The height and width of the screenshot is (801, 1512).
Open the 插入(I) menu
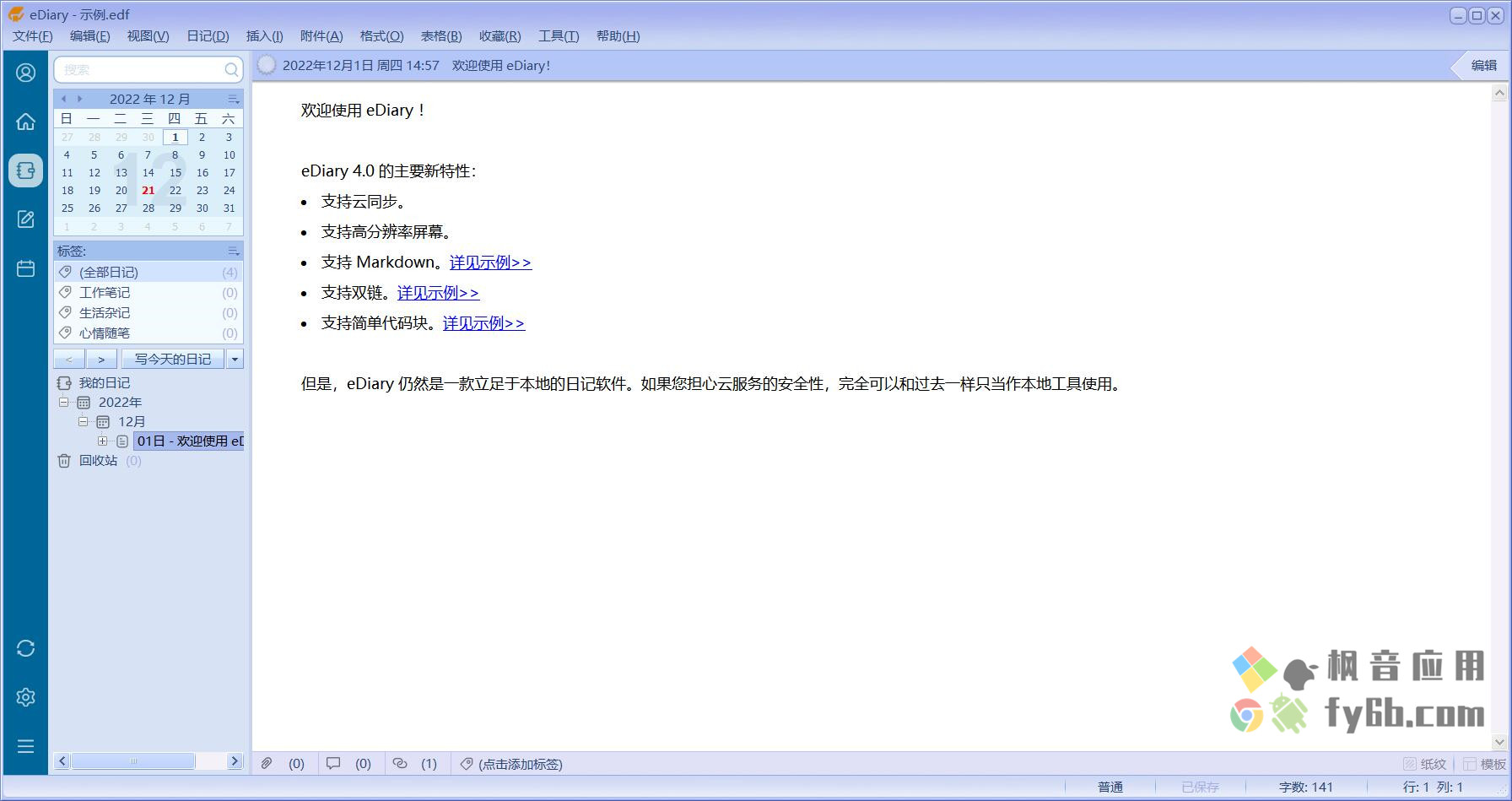click(264, 35)
